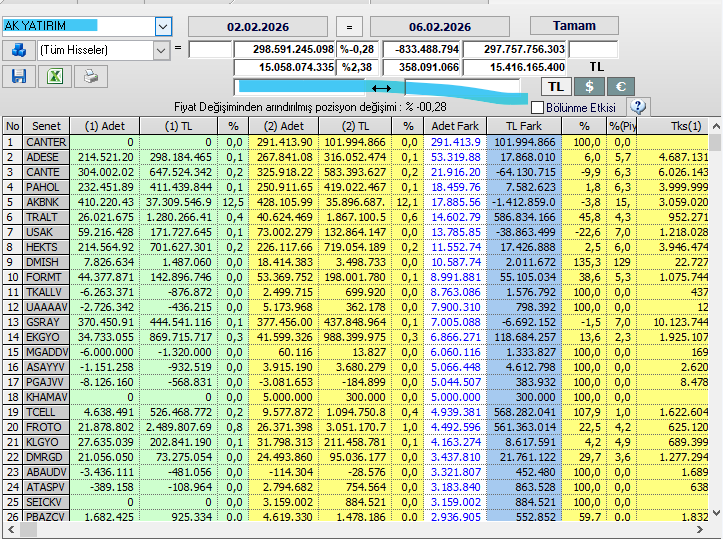The height and width of the screenshot is (539, 723).
Task: Click the double-arrow swap slider handle
Action: click(381, 88)
